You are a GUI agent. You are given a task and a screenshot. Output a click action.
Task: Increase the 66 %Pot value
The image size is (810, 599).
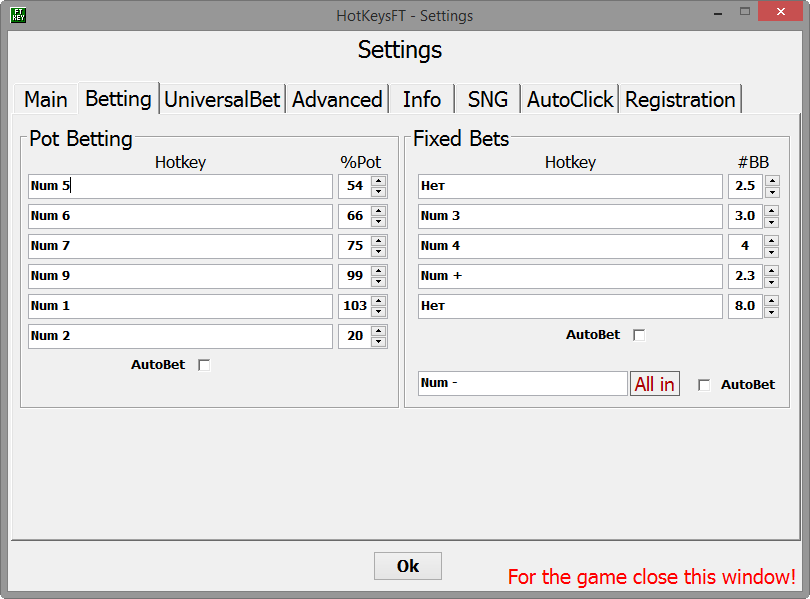click(x=379, y=211)
